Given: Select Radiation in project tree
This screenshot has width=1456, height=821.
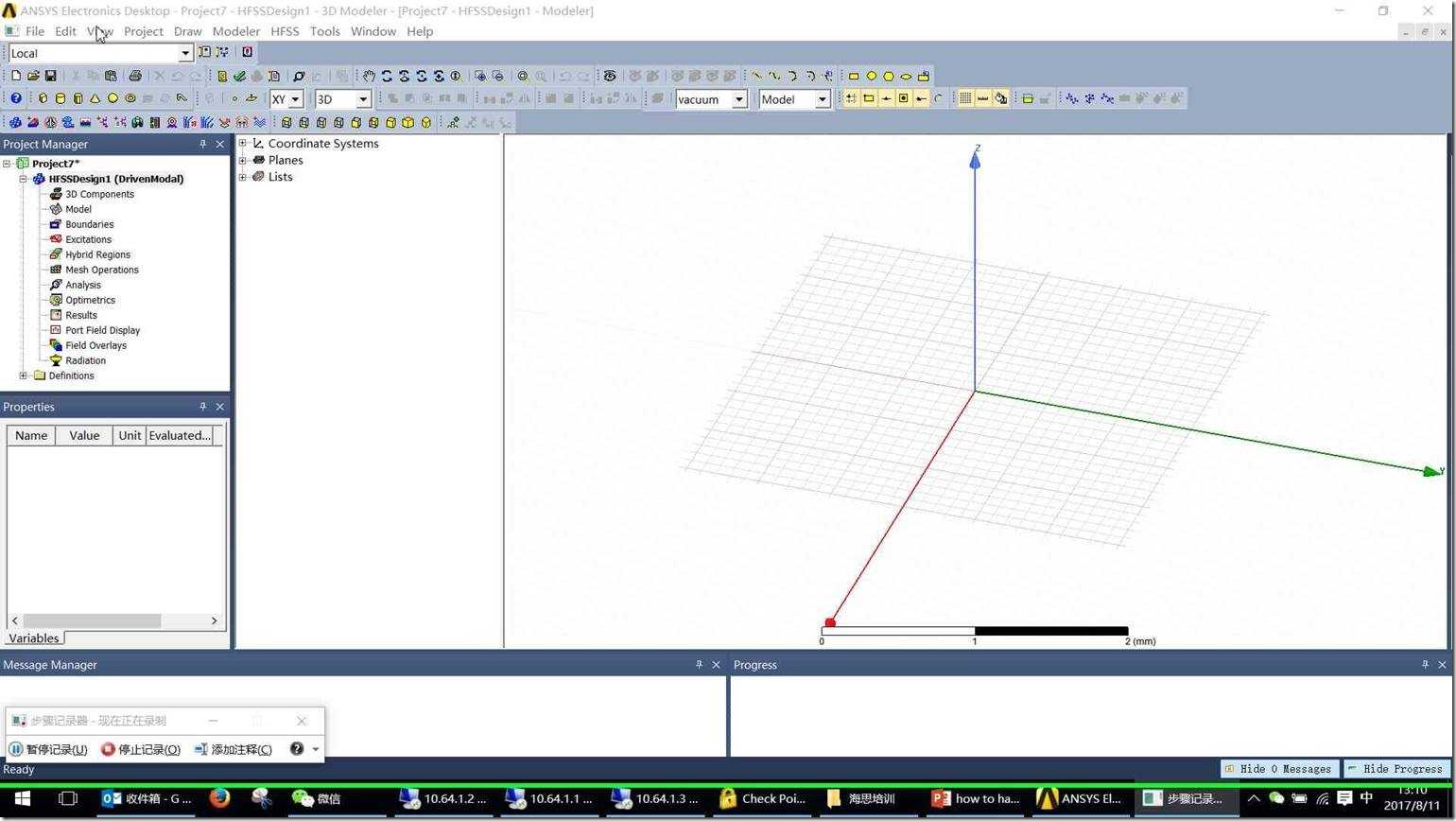Looking at the screenshot, I should click(x=85, y=360).
